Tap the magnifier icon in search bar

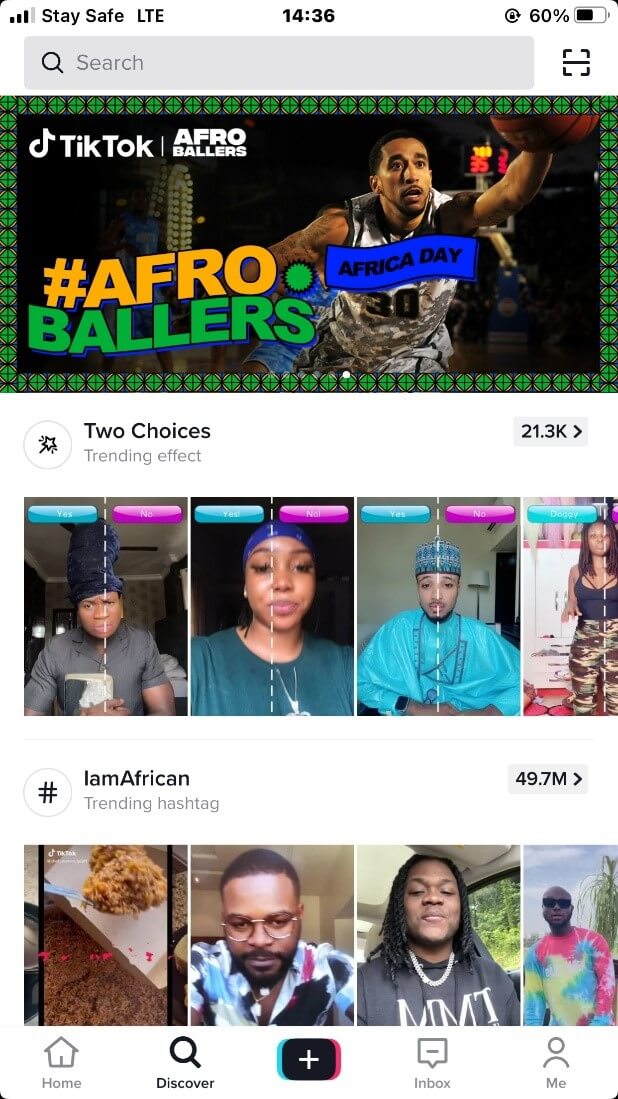(53, 62)
